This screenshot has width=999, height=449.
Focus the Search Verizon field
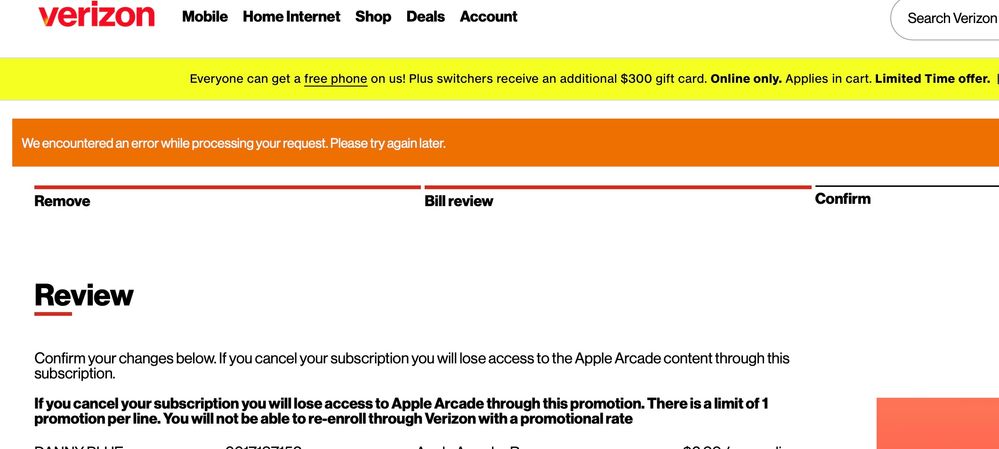point(945,18)
